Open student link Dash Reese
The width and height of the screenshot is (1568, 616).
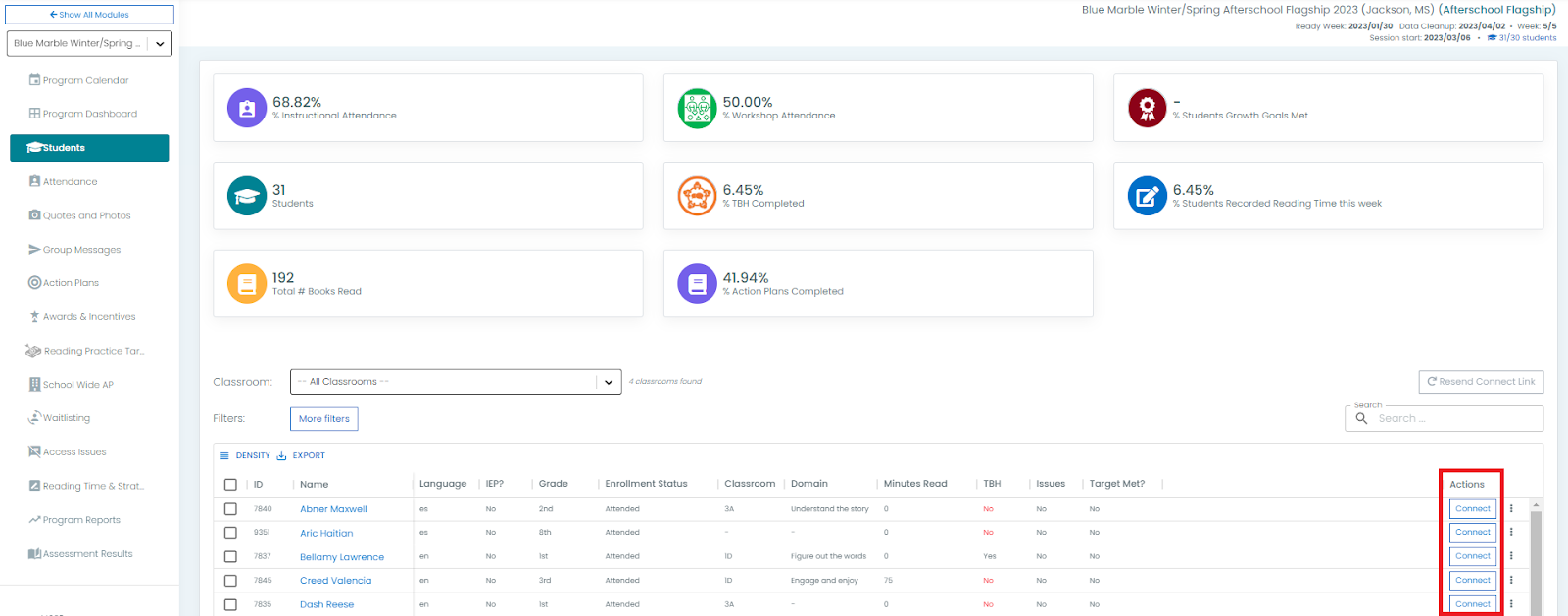[326, 604]
